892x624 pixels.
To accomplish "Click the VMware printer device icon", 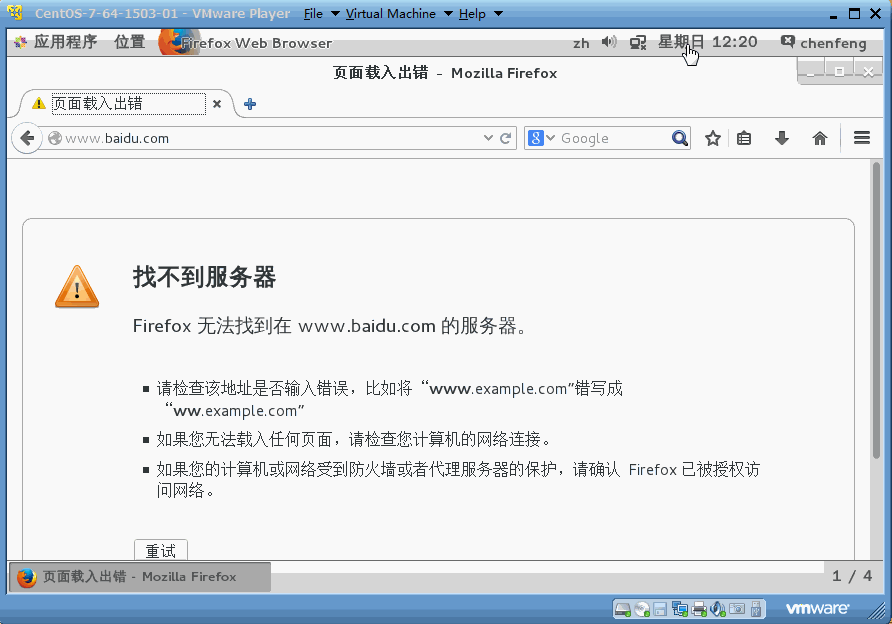I will 699,610.
